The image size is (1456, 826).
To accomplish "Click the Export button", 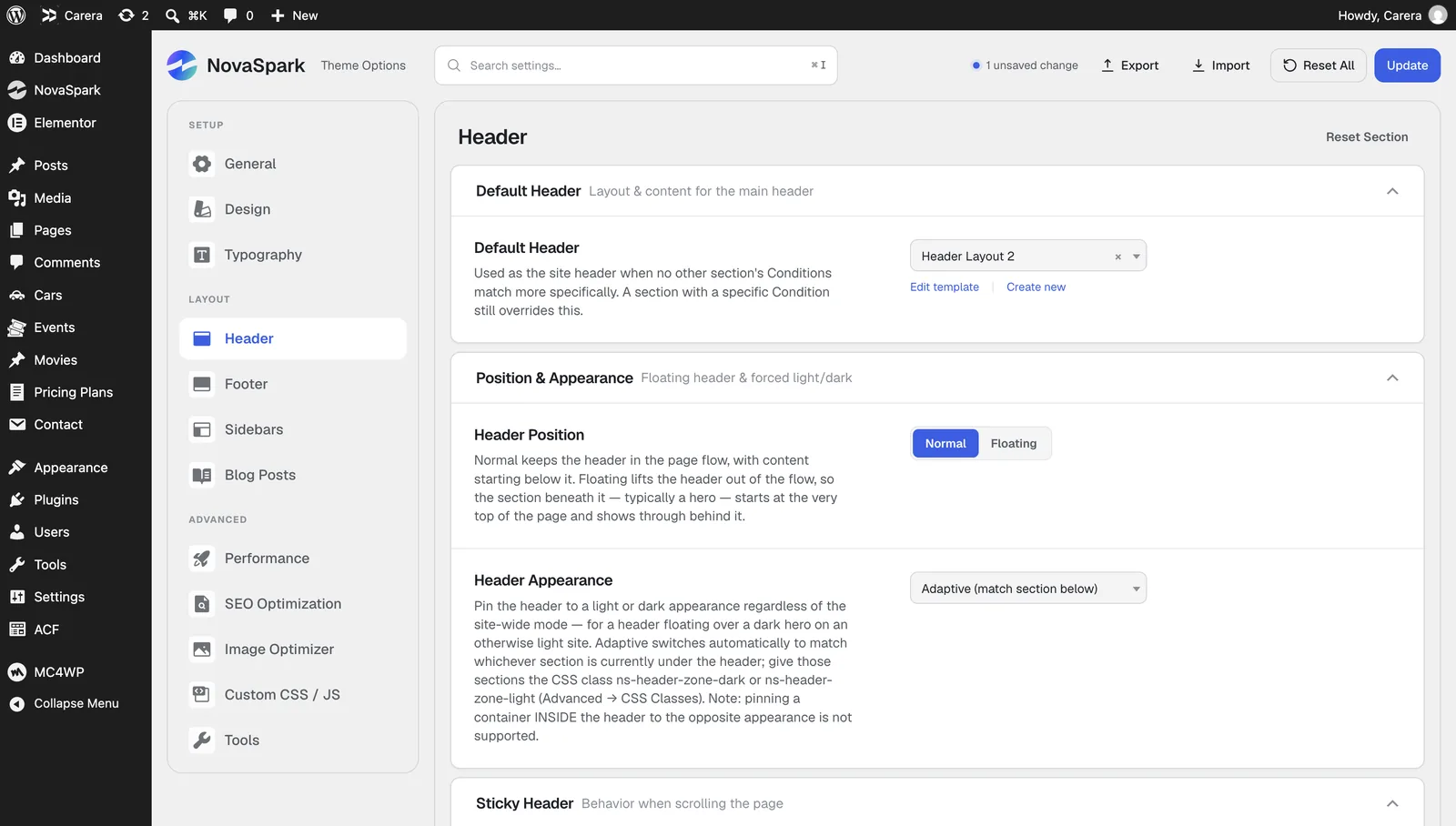I will click(1130, 65).
